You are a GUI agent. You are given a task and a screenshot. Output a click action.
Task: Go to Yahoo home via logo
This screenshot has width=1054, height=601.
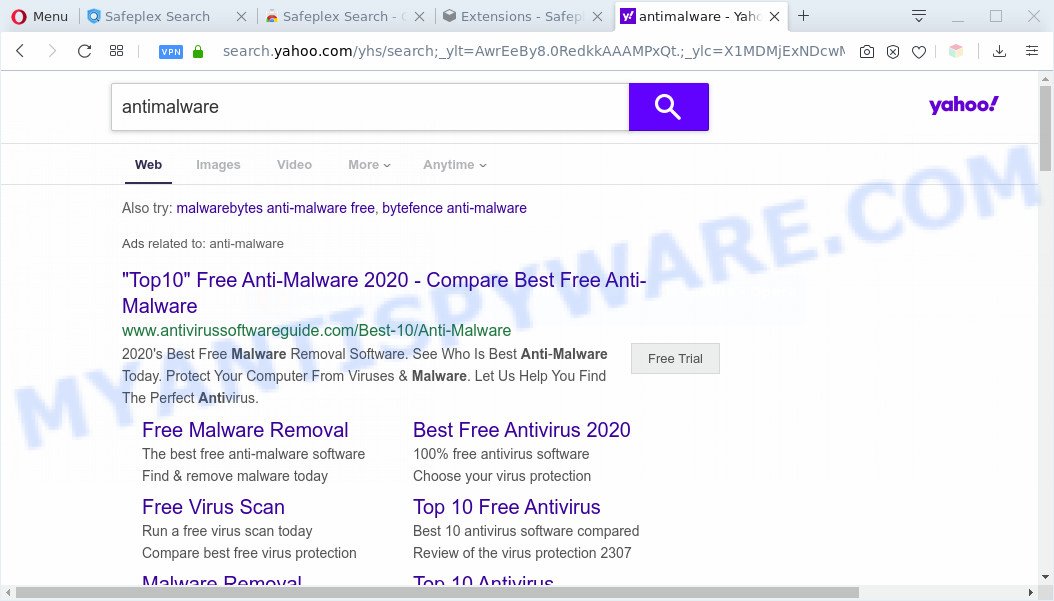coord(964,105)
